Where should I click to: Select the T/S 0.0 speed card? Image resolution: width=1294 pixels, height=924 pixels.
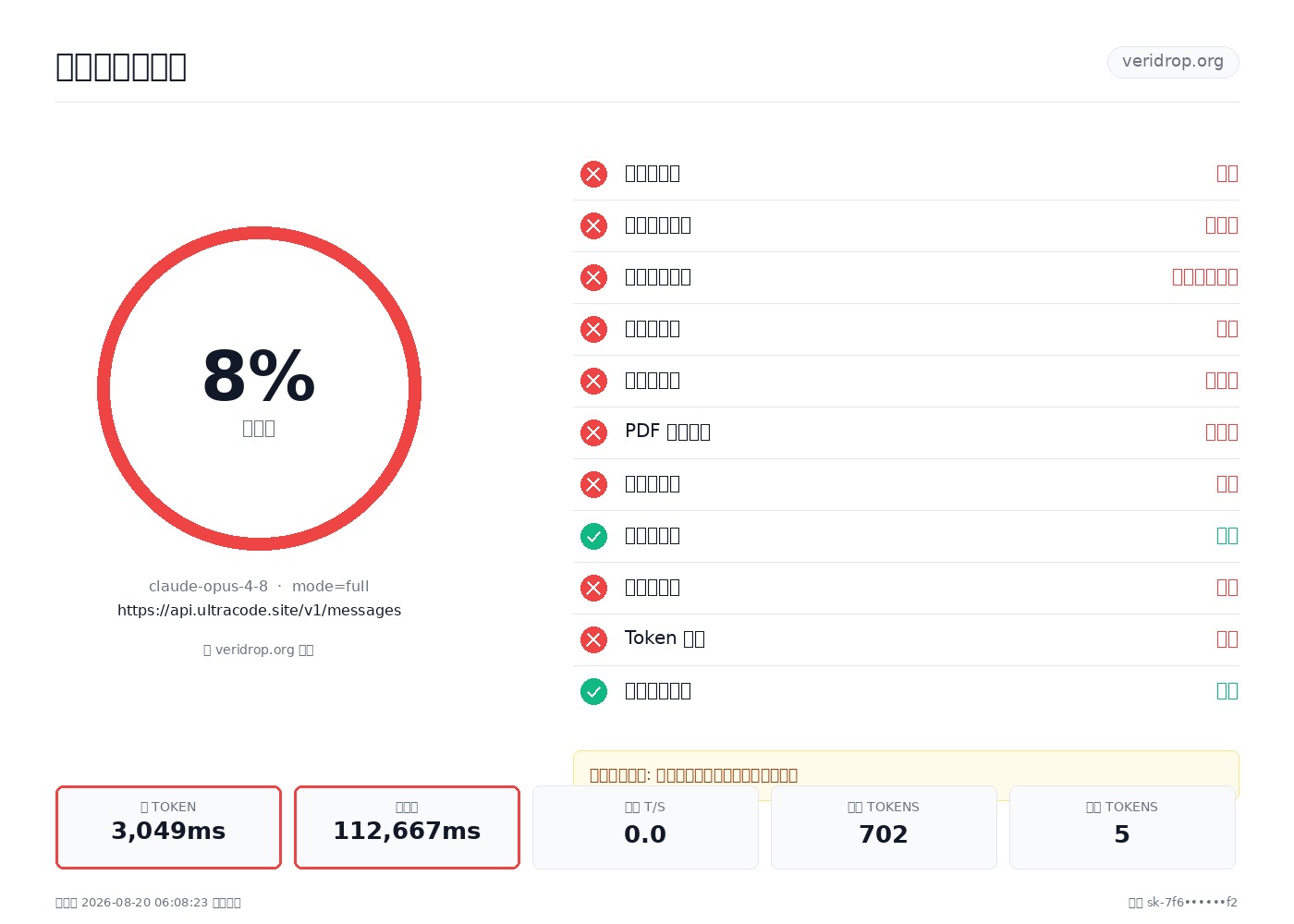(645, 827)
